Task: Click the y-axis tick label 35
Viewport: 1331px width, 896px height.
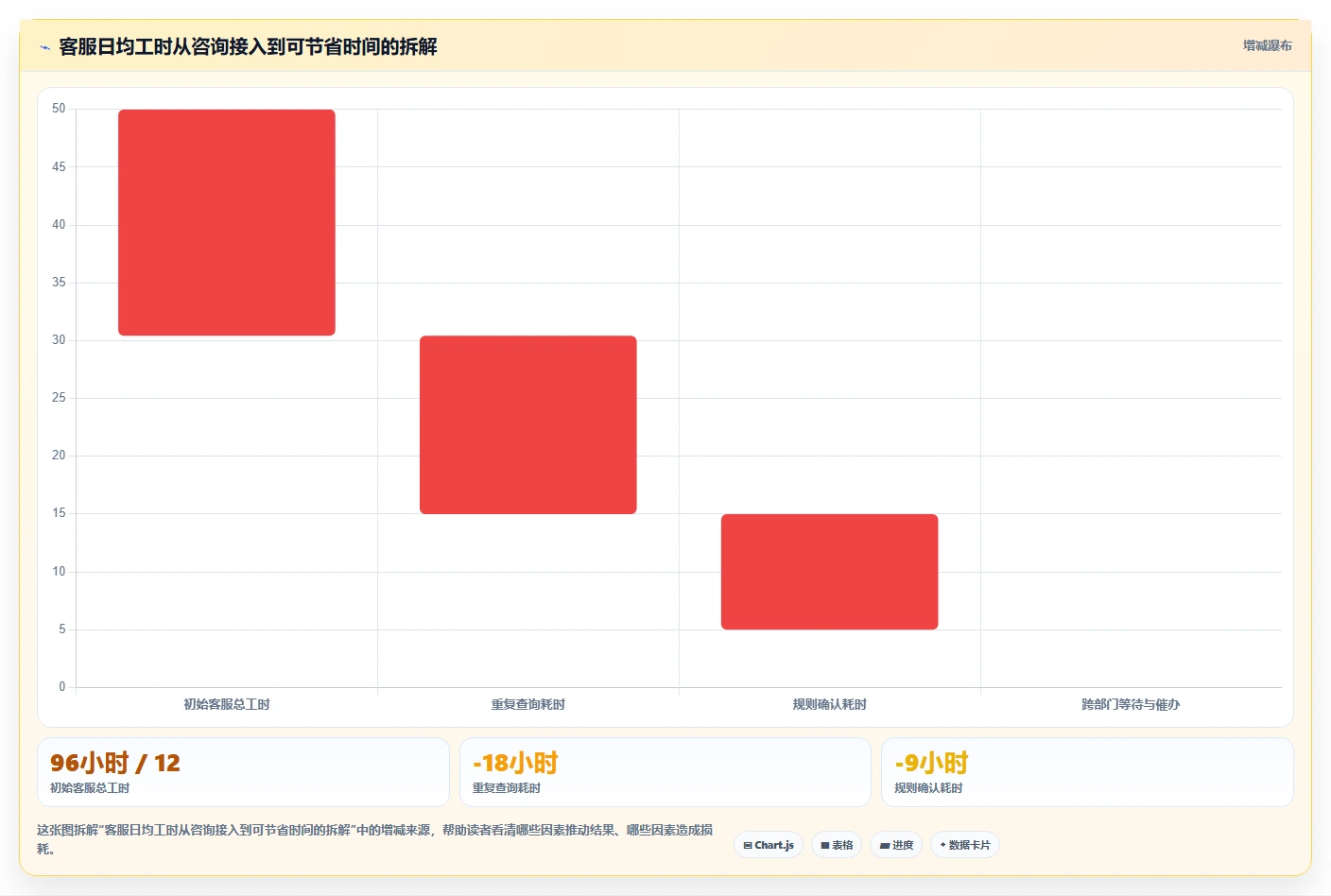Action: (x=59, y=283)
